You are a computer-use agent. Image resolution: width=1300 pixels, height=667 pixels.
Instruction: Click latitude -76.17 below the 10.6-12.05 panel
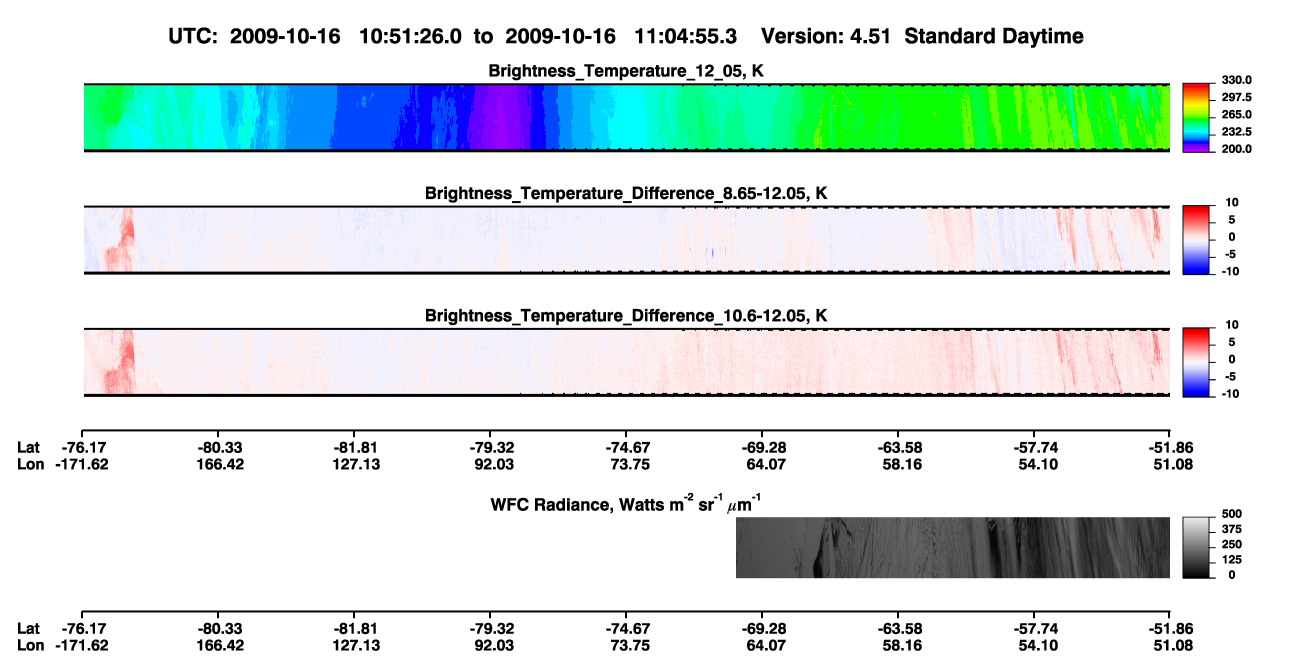pyautogui.click(x=83, y=448)
